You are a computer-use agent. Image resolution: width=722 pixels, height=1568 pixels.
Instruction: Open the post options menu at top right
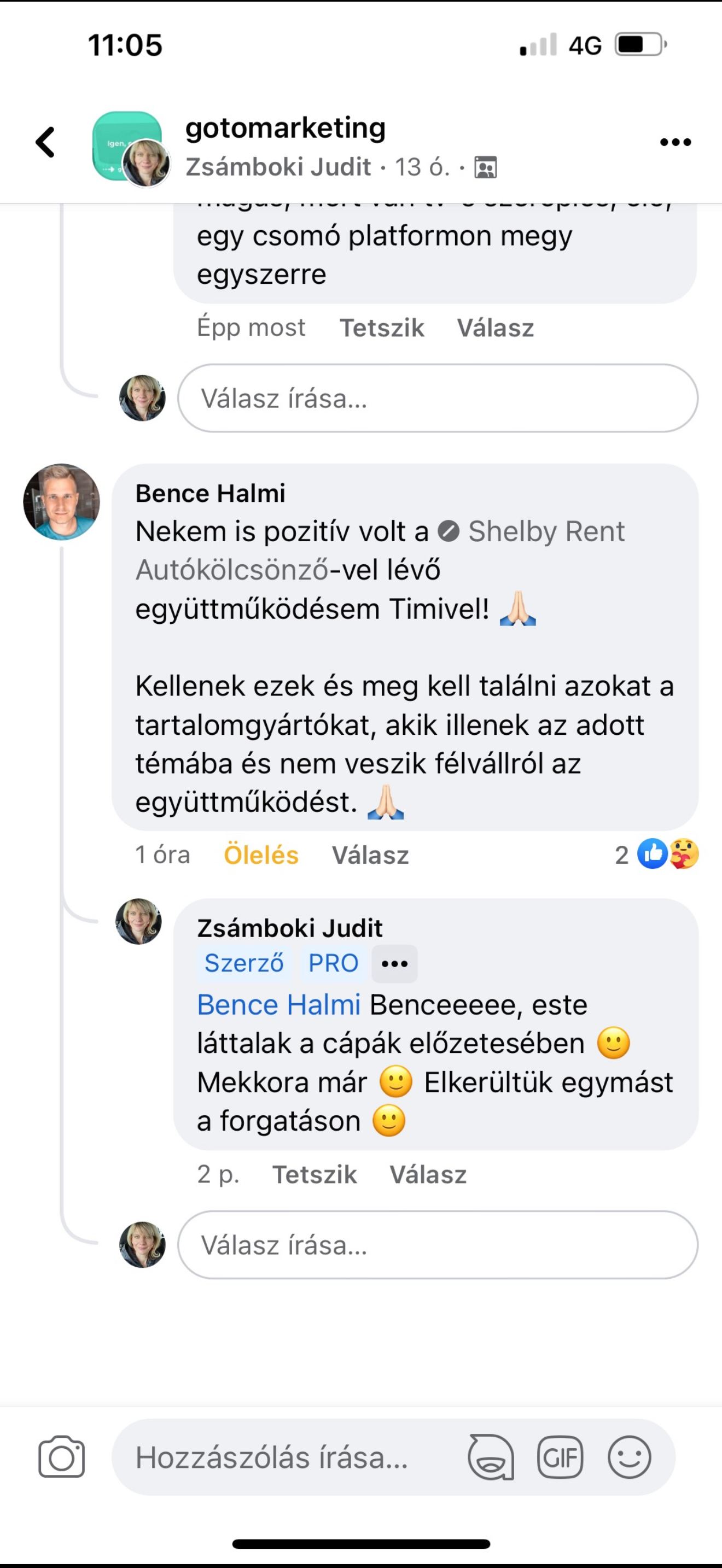674,142
